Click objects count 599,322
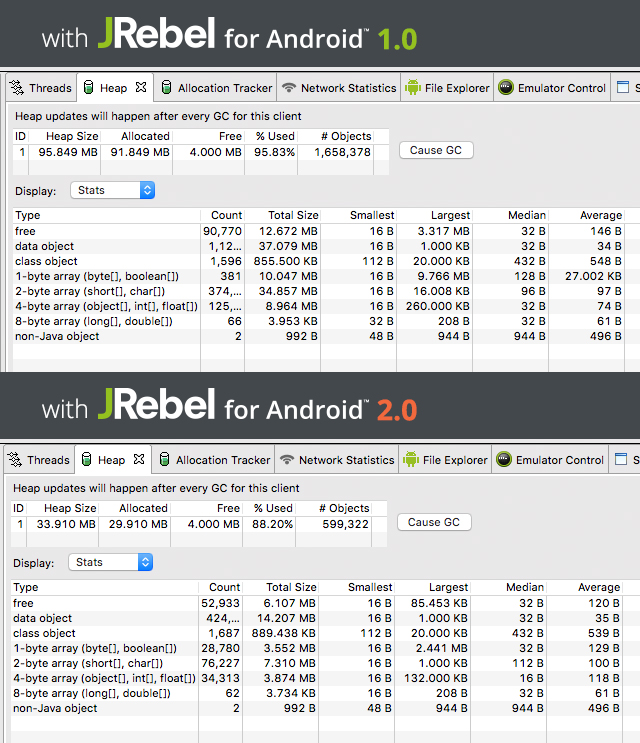Screen dimensions: 640x743 pos(345,524)
